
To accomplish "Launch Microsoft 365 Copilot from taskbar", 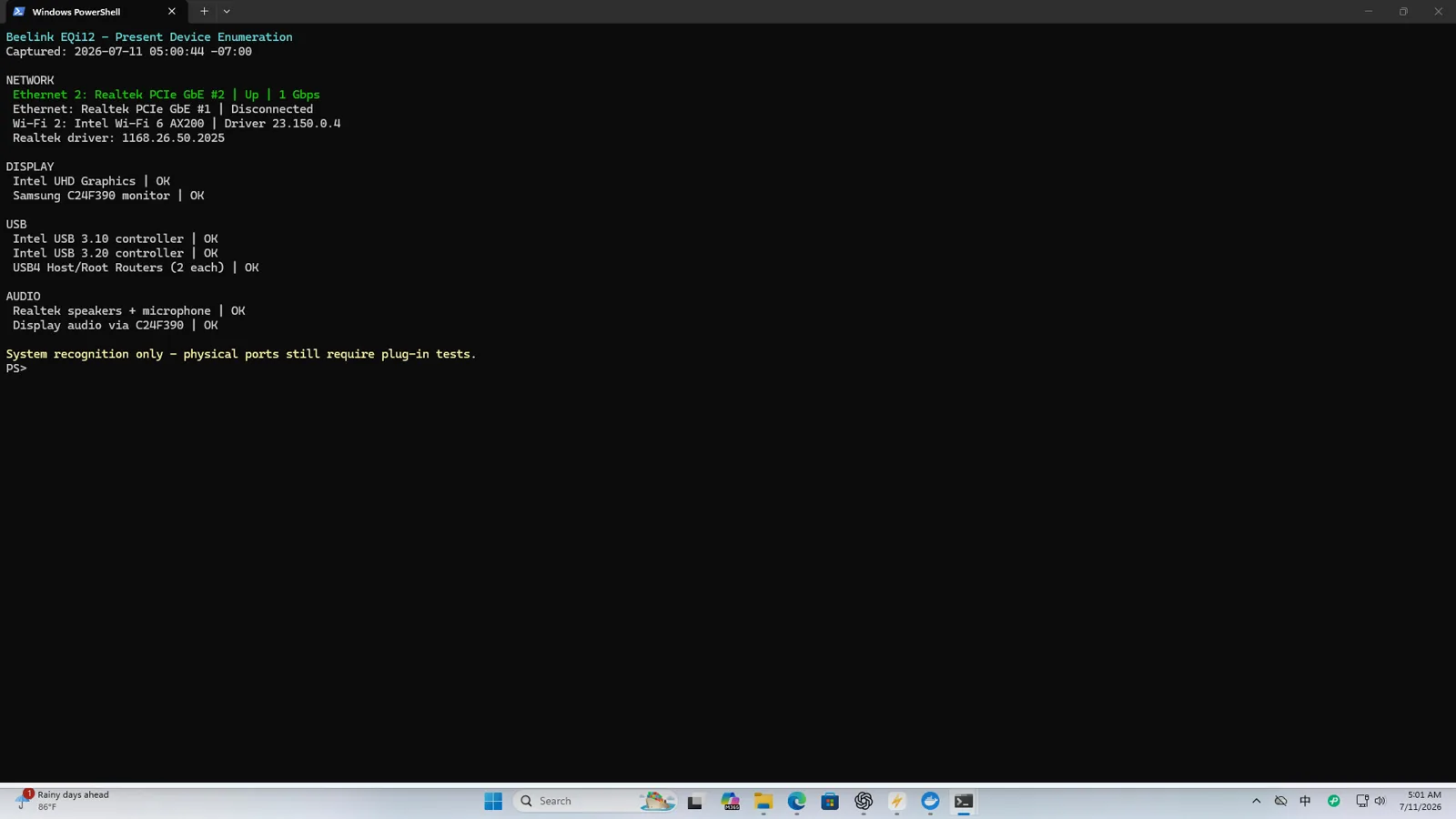I will [730, 802].
